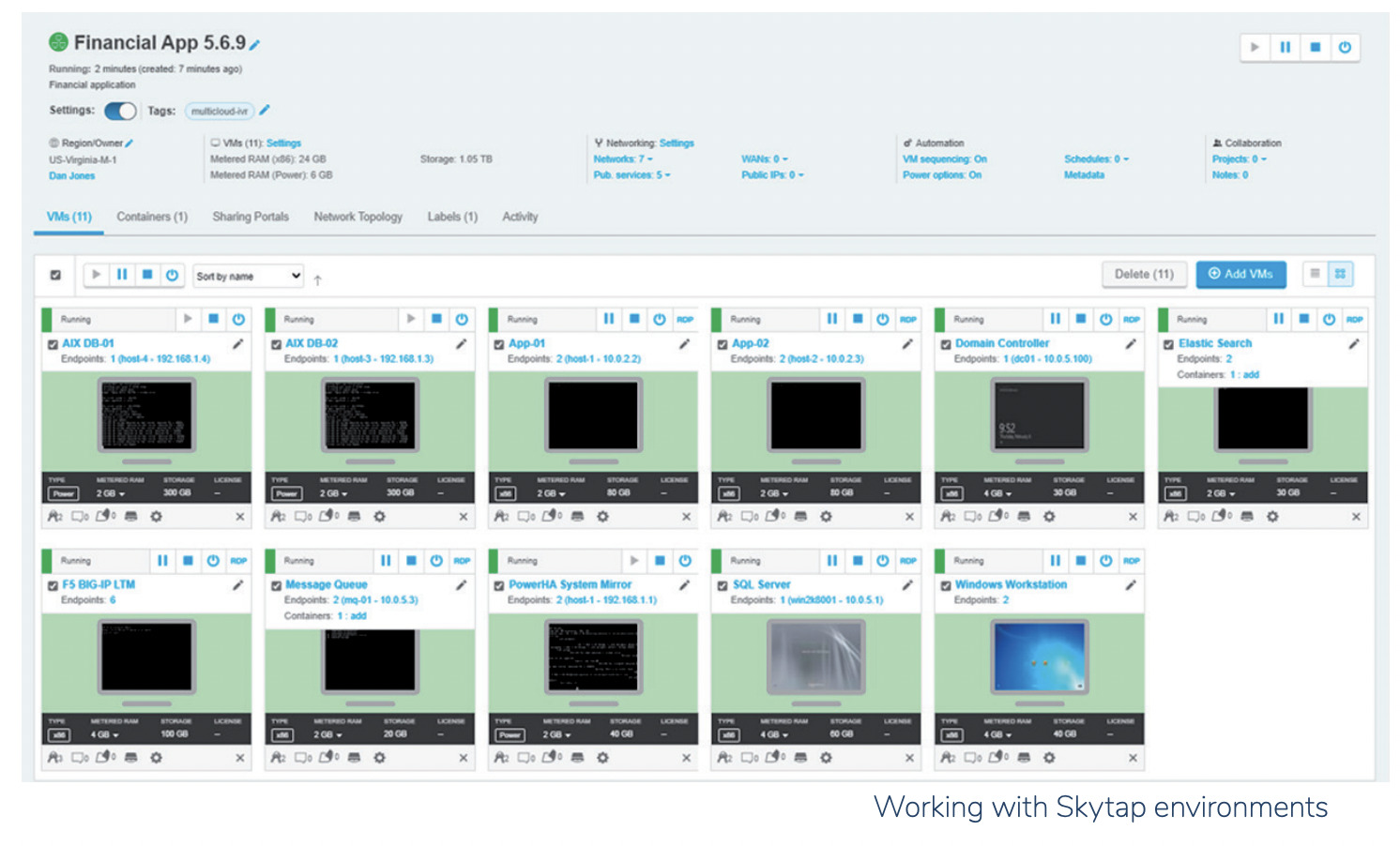Switch to the Containers (1) tab

[152, 217]
